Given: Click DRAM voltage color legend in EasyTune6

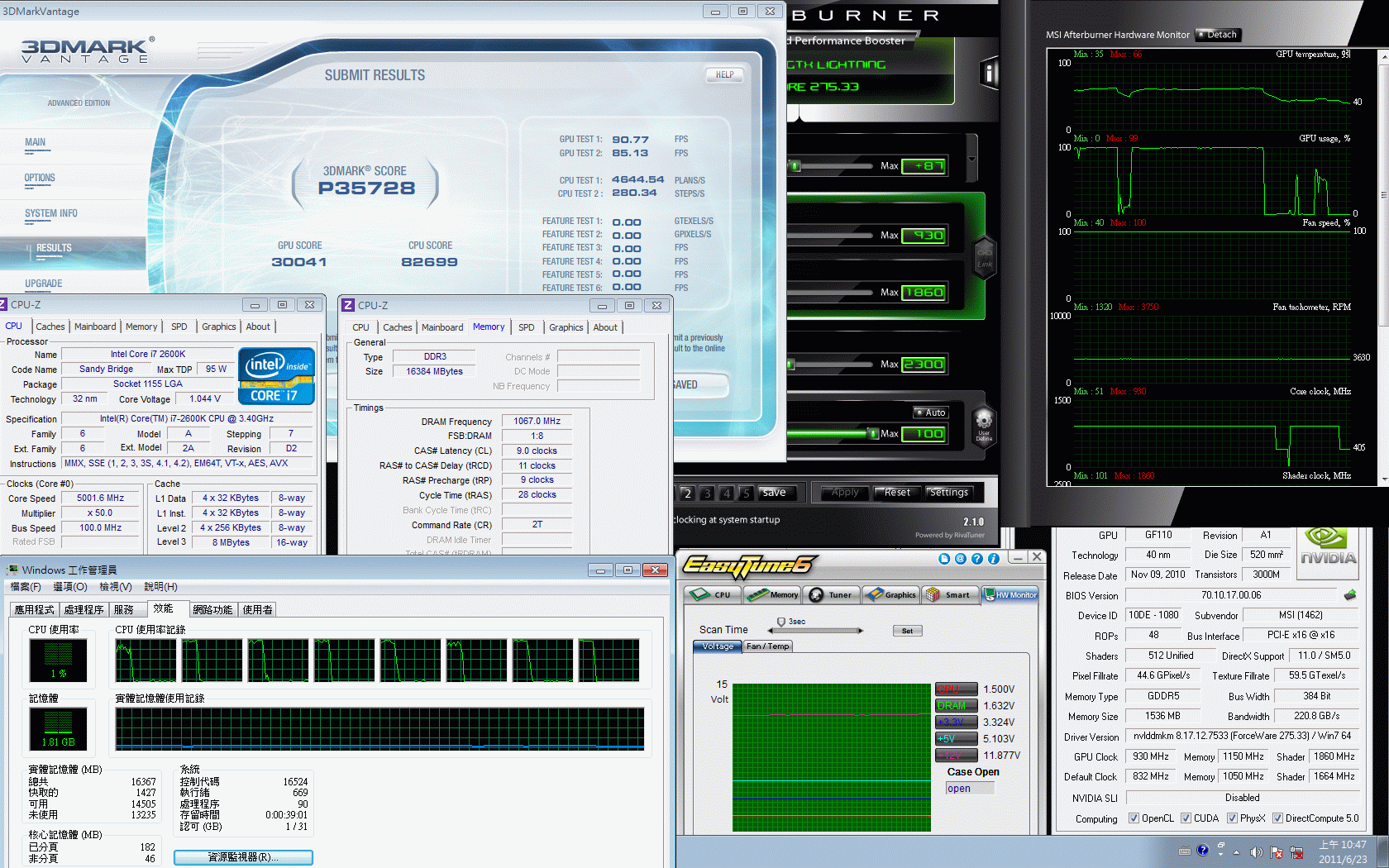Looking at the screenshot, I should [x=956, y=705].
